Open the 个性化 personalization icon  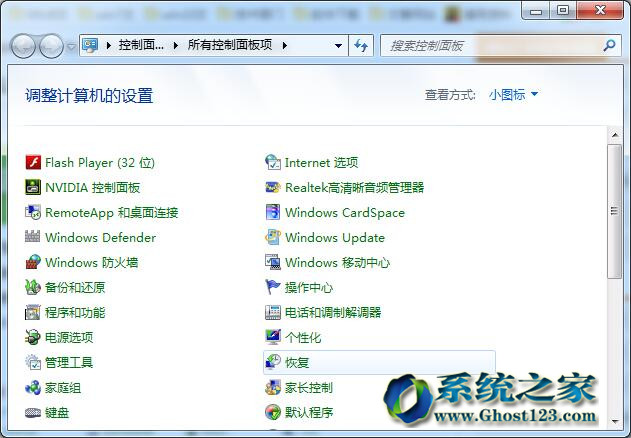coord(273,337)
